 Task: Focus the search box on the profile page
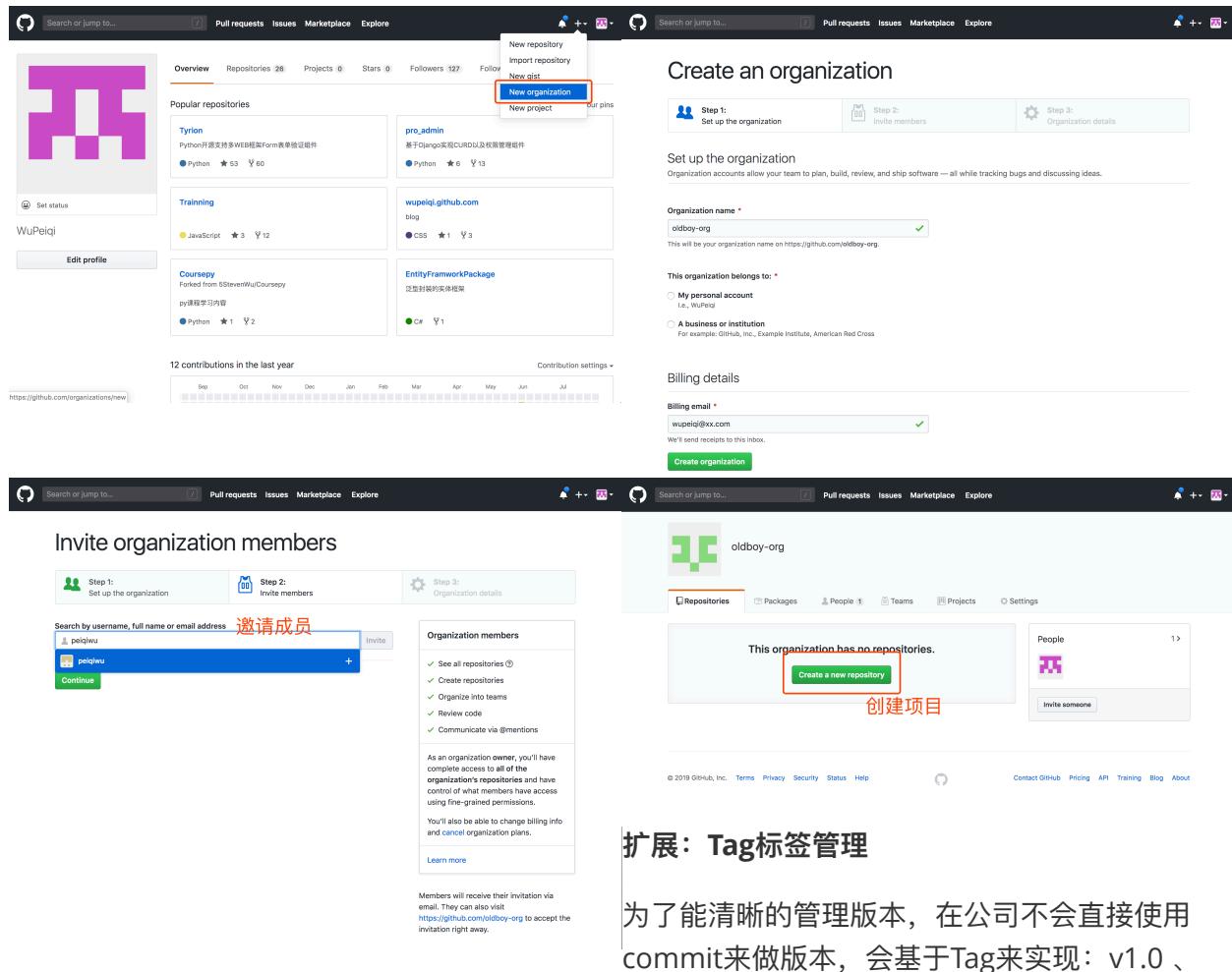tap(124, 23)
